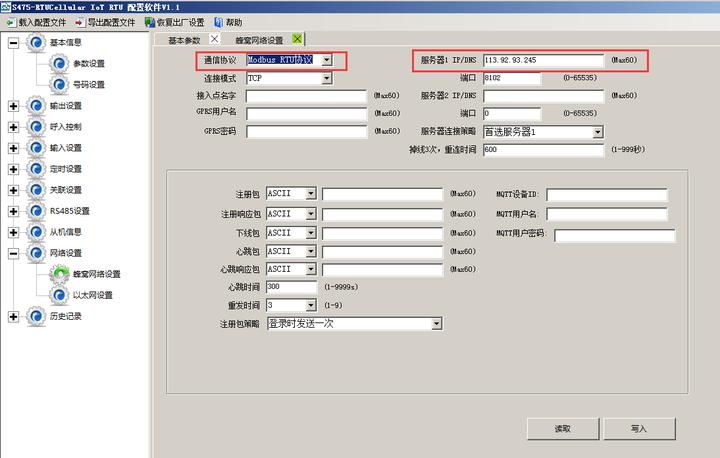720x458 pixels.
Task: Click the 注册响应包 content text field
Action: (x=382, y=214)
